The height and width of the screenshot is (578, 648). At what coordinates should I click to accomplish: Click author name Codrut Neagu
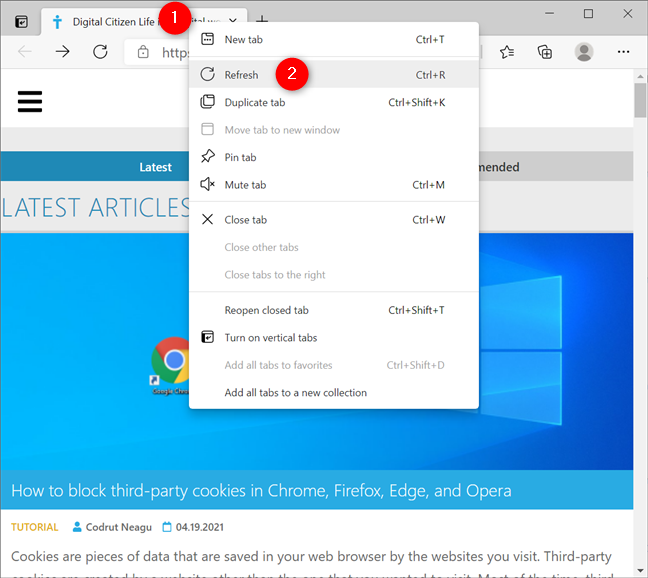(119, 527)
